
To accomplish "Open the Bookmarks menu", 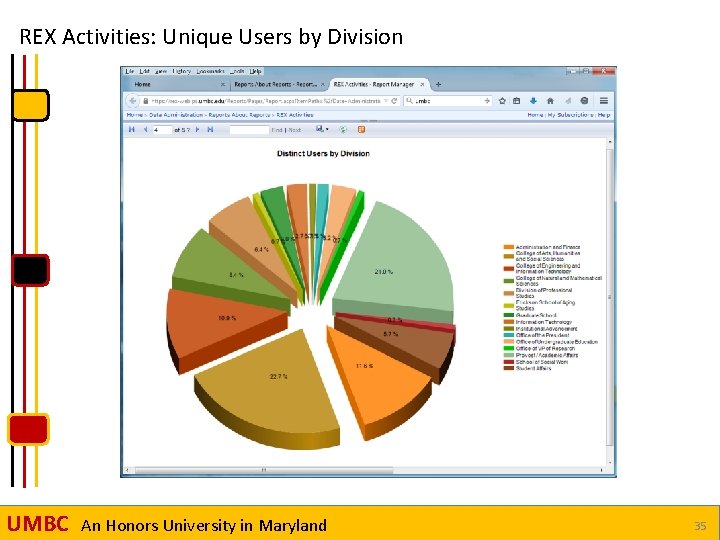I will 210,71.
